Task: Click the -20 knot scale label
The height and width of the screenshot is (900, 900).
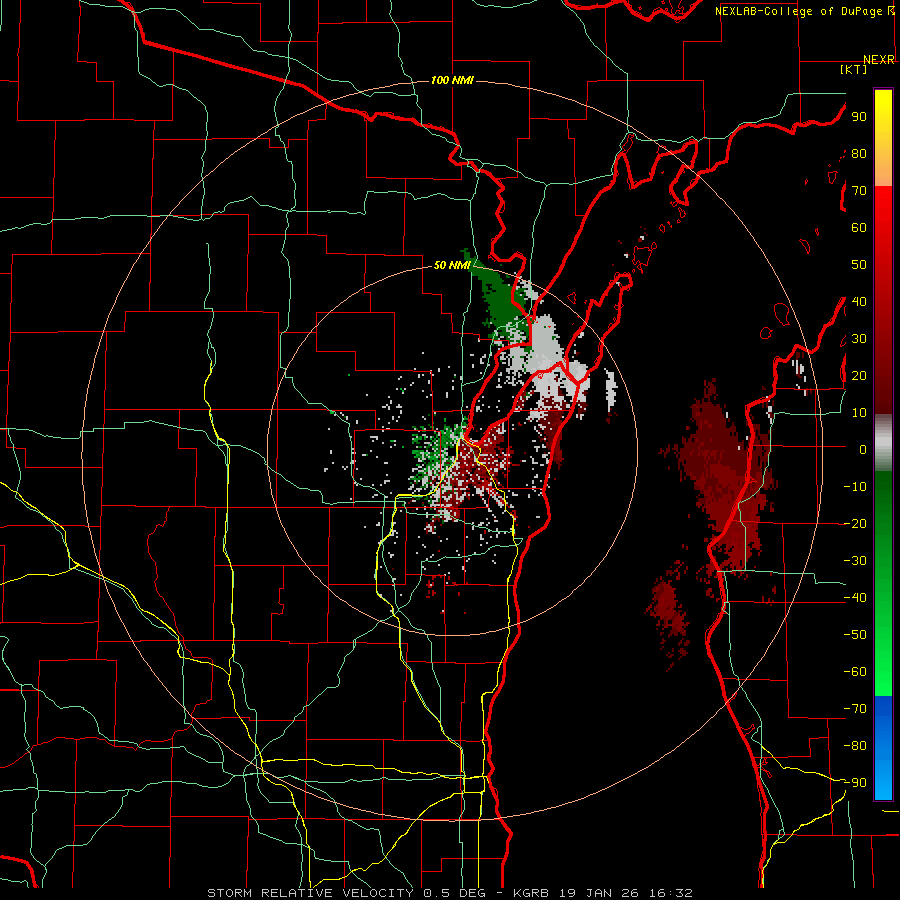Action: click(x=855, y=523)
